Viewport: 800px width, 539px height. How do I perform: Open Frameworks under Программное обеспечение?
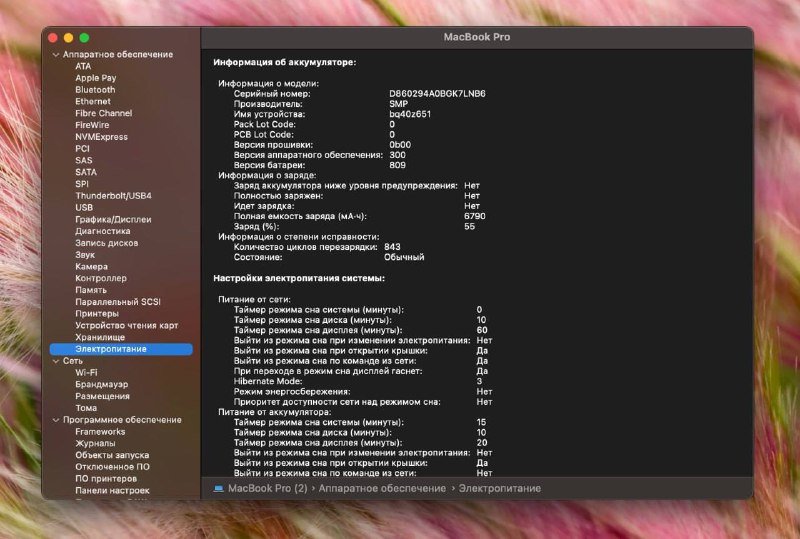100,432
